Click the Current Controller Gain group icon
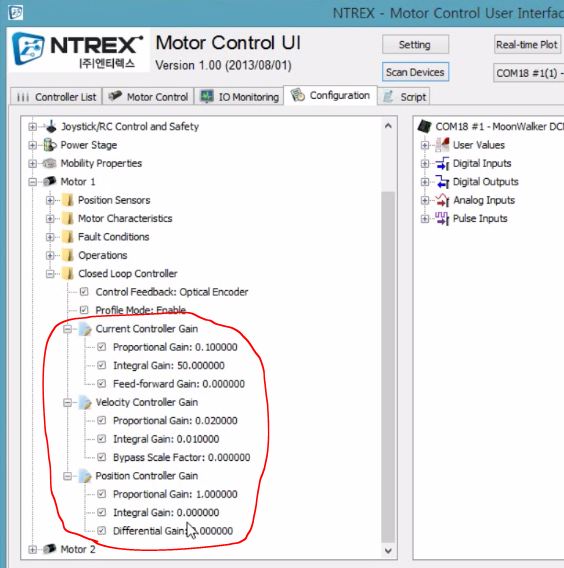Image resolution: width=564 pixels, height=568 pixels. click(x=85, y=329)
